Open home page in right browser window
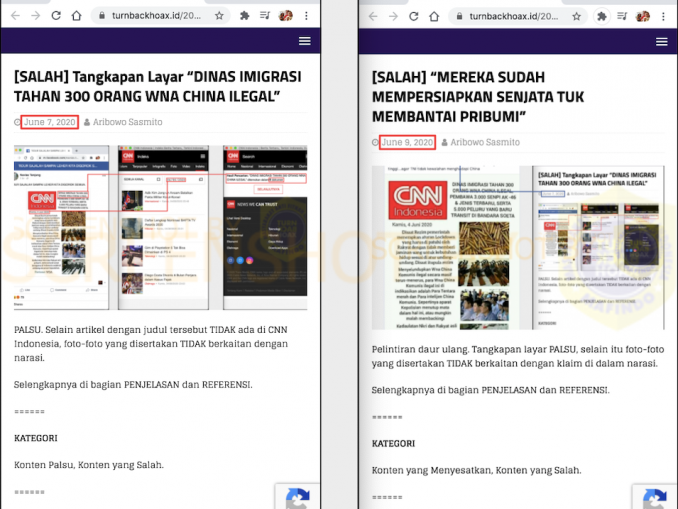 point(434,16)
